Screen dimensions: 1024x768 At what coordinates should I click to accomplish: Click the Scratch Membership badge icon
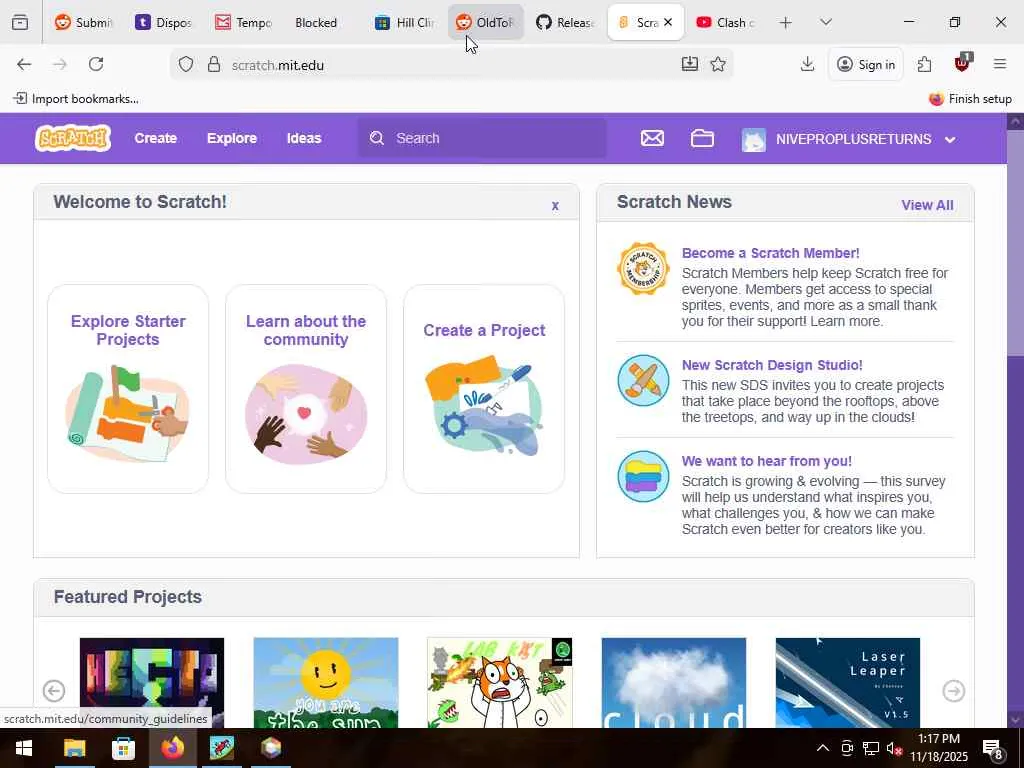coord(643,268)
